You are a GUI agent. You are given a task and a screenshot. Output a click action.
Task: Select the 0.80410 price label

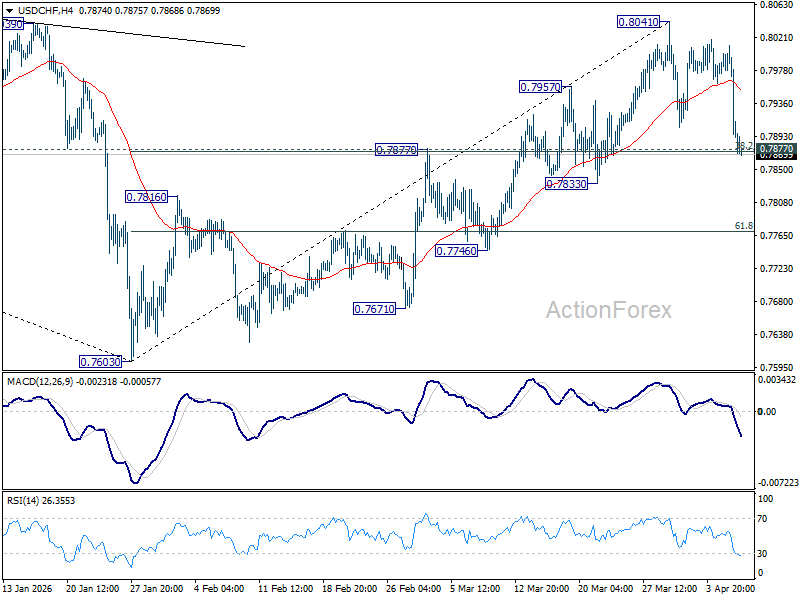(x=638, y=22)
